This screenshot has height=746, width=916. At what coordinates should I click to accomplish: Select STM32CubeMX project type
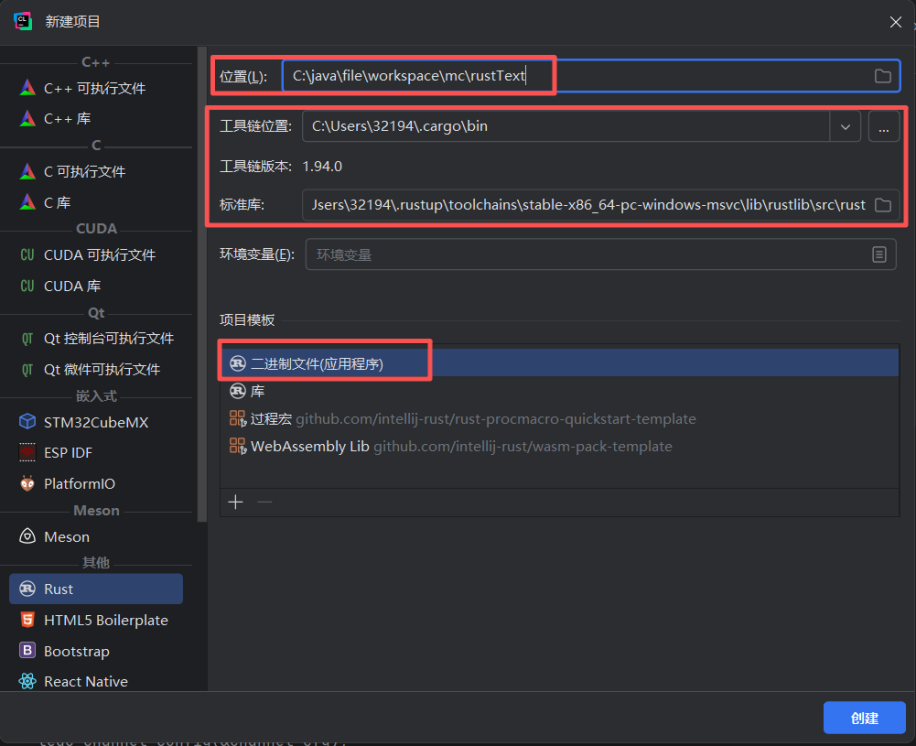pos(96,422)
